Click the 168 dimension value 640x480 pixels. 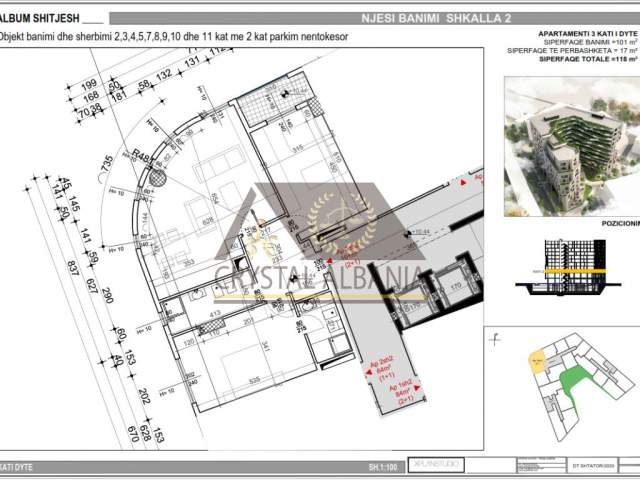(x=91, y=96)
